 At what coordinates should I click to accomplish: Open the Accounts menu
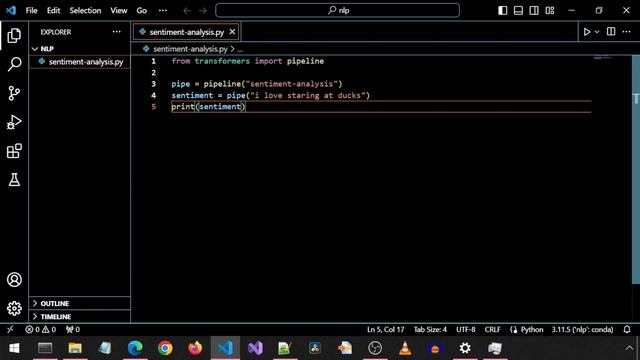tap(14, 280)
